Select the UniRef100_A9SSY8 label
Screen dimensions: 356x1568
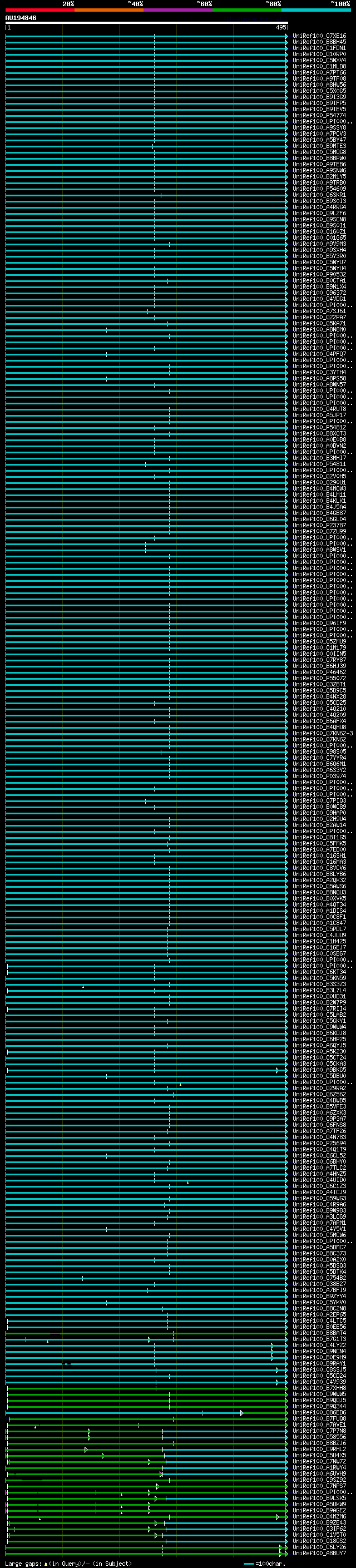319,127
